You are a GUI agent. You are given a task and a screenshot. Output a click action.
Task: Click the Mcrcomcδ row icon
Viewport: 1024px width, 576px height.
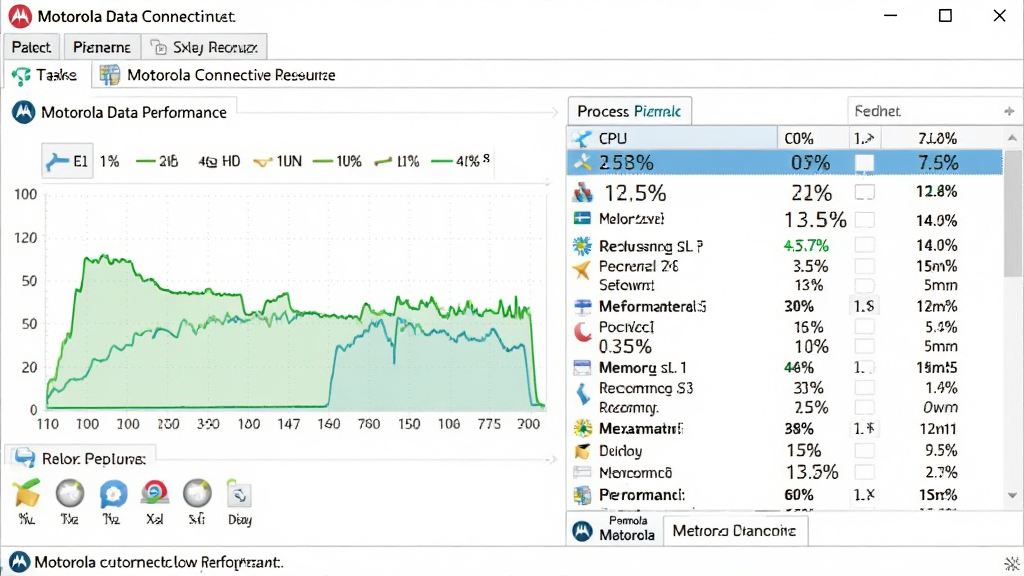coord(582,472)
